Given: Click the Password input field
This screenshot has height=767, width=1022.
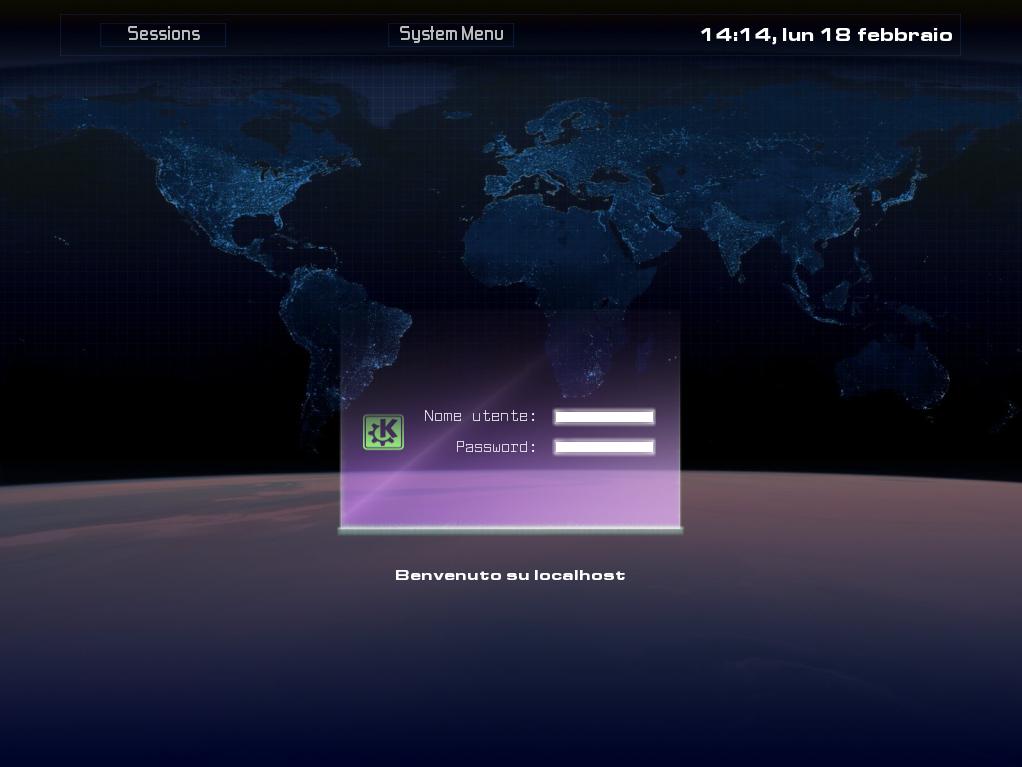Looking at the screenshot, I should tap(604, 447).
